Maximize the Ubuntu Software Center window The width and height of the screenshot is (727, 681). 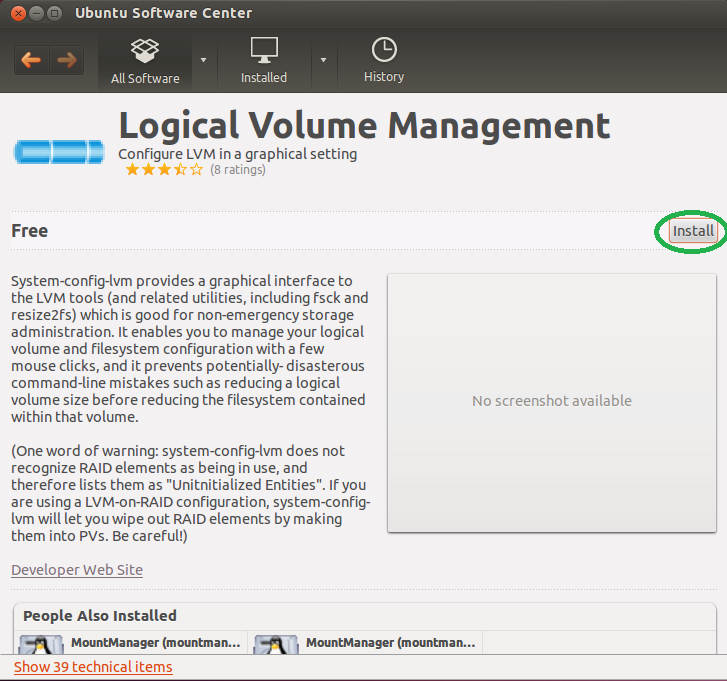coord(55,13)
